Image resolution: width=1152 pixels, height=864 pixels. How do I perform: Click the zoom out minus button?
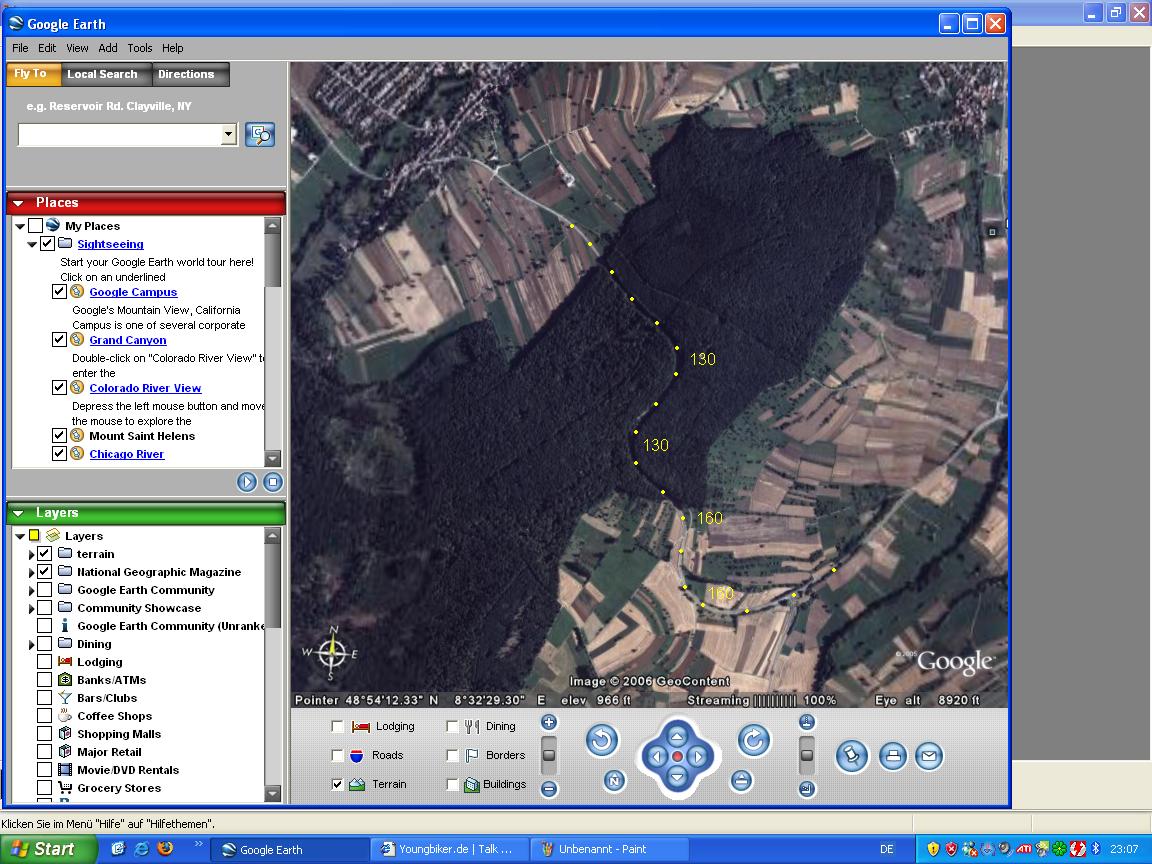click(549, 789)
